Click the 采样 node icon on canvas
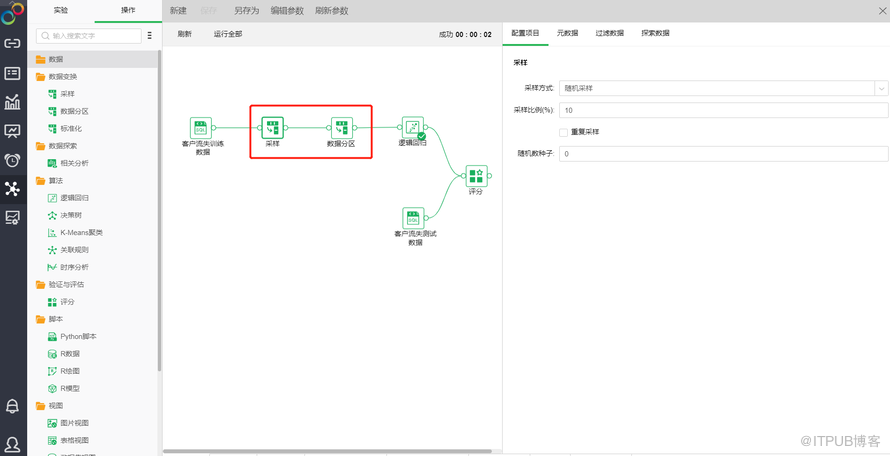 pos(272,128)
